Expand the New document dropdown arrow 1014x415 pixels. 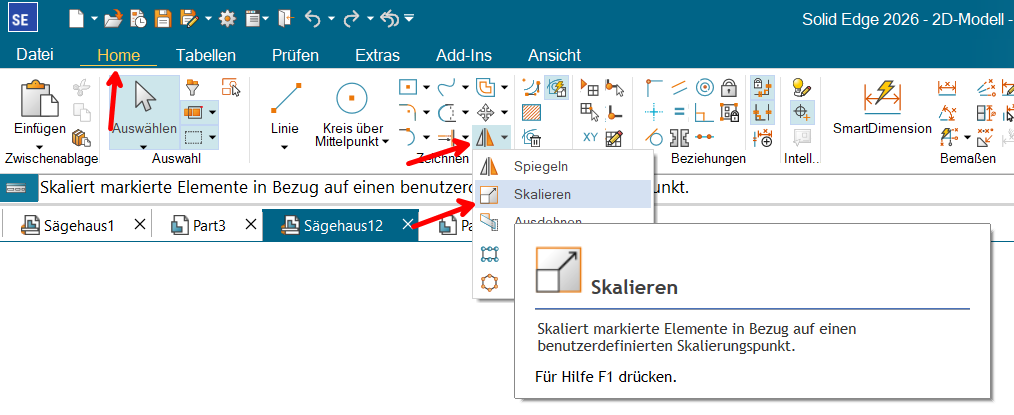(x=94, y=19)
